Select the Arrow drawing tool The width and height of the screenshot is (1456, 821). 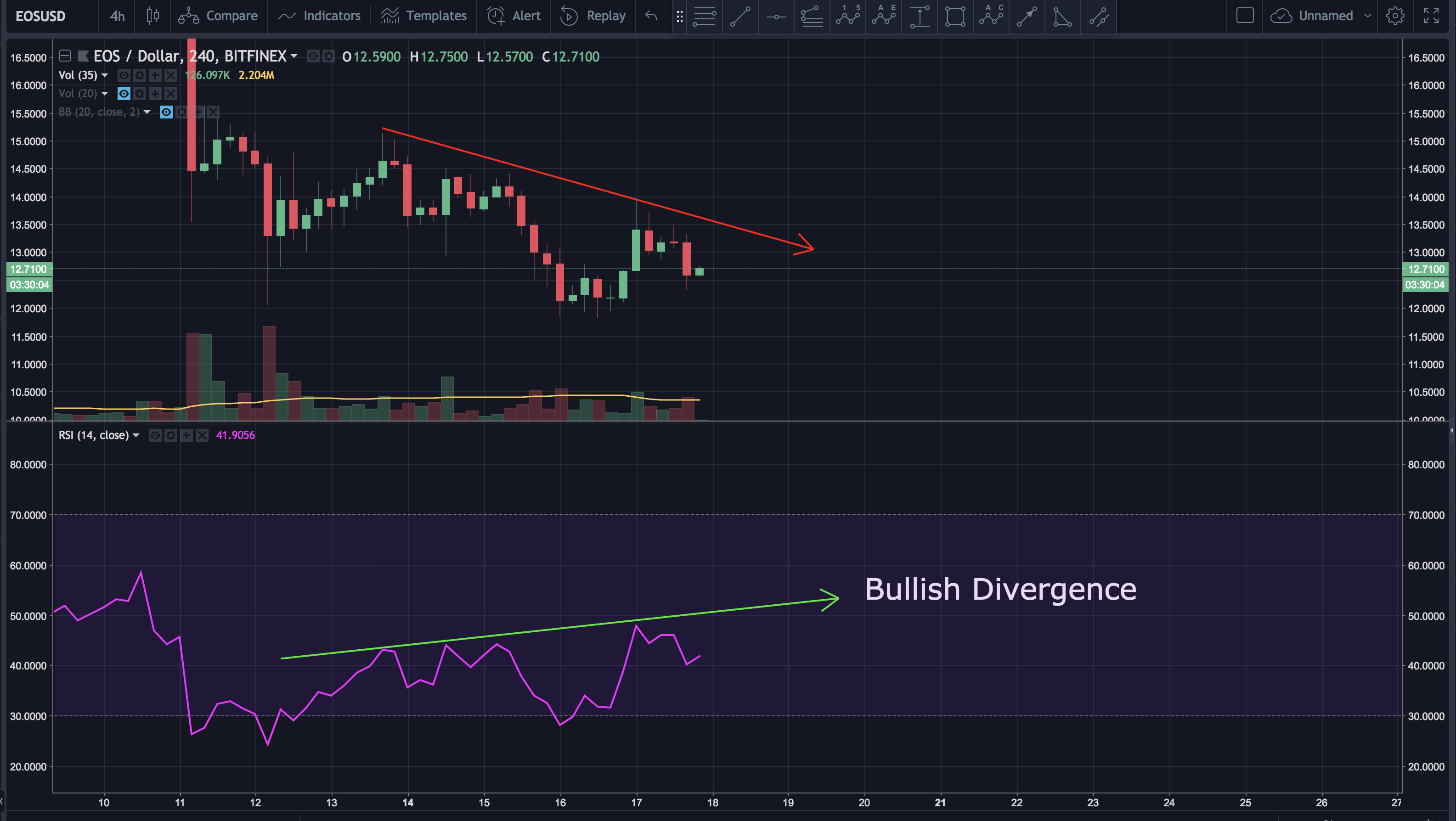[1027, 17]
